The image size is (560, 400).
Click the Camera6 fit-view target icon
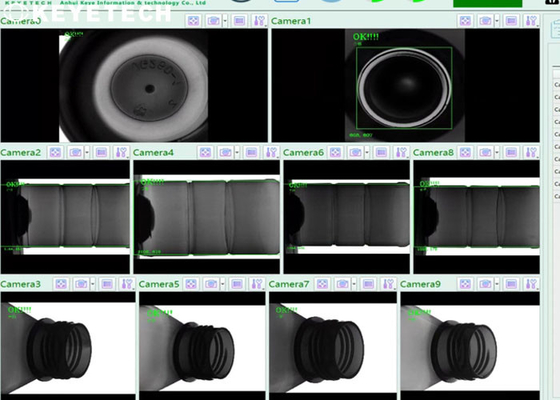point(335,152)
